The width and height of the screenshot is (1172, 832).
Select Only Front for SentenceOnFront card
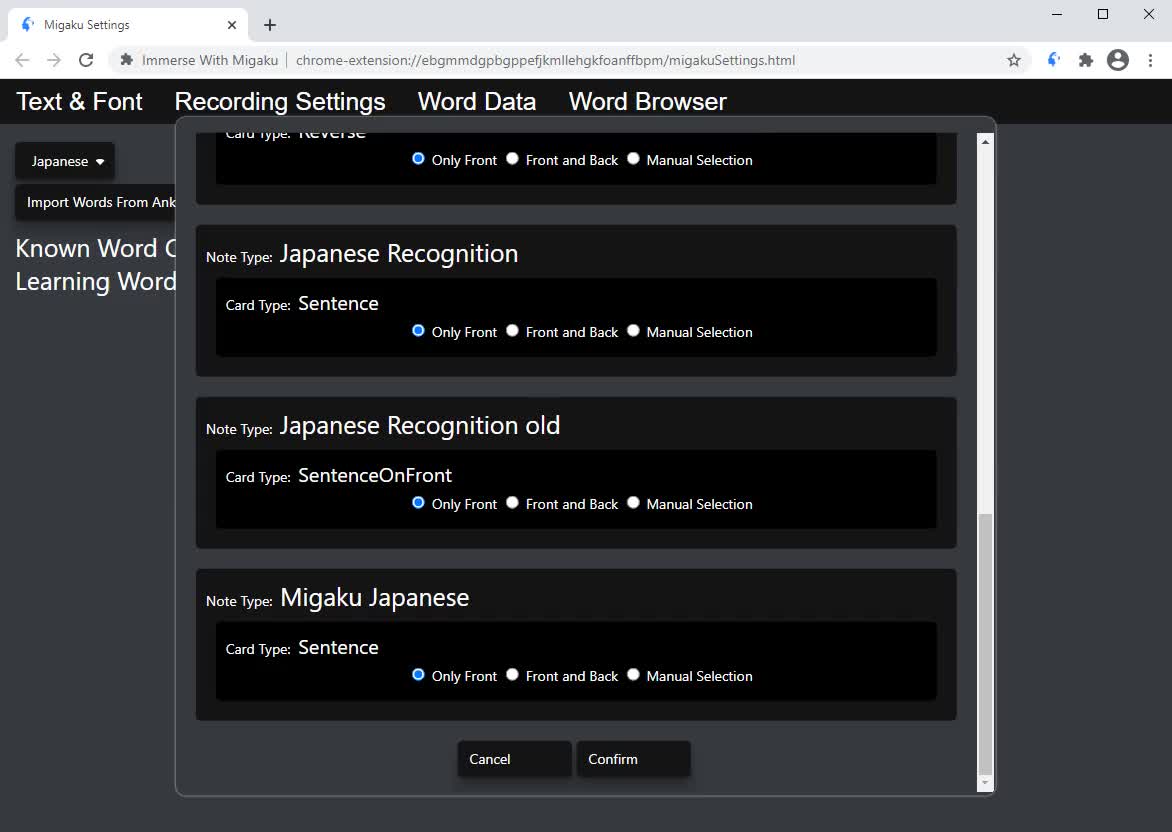[x=419, y=502]
